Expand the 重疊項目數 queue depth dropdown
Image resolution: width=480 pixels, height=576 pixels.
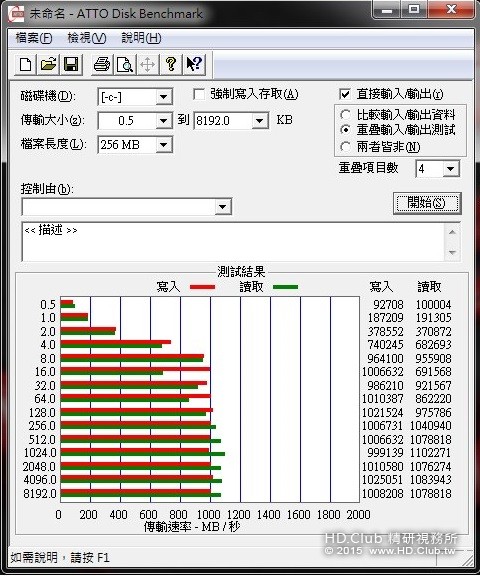click(450, 169)
